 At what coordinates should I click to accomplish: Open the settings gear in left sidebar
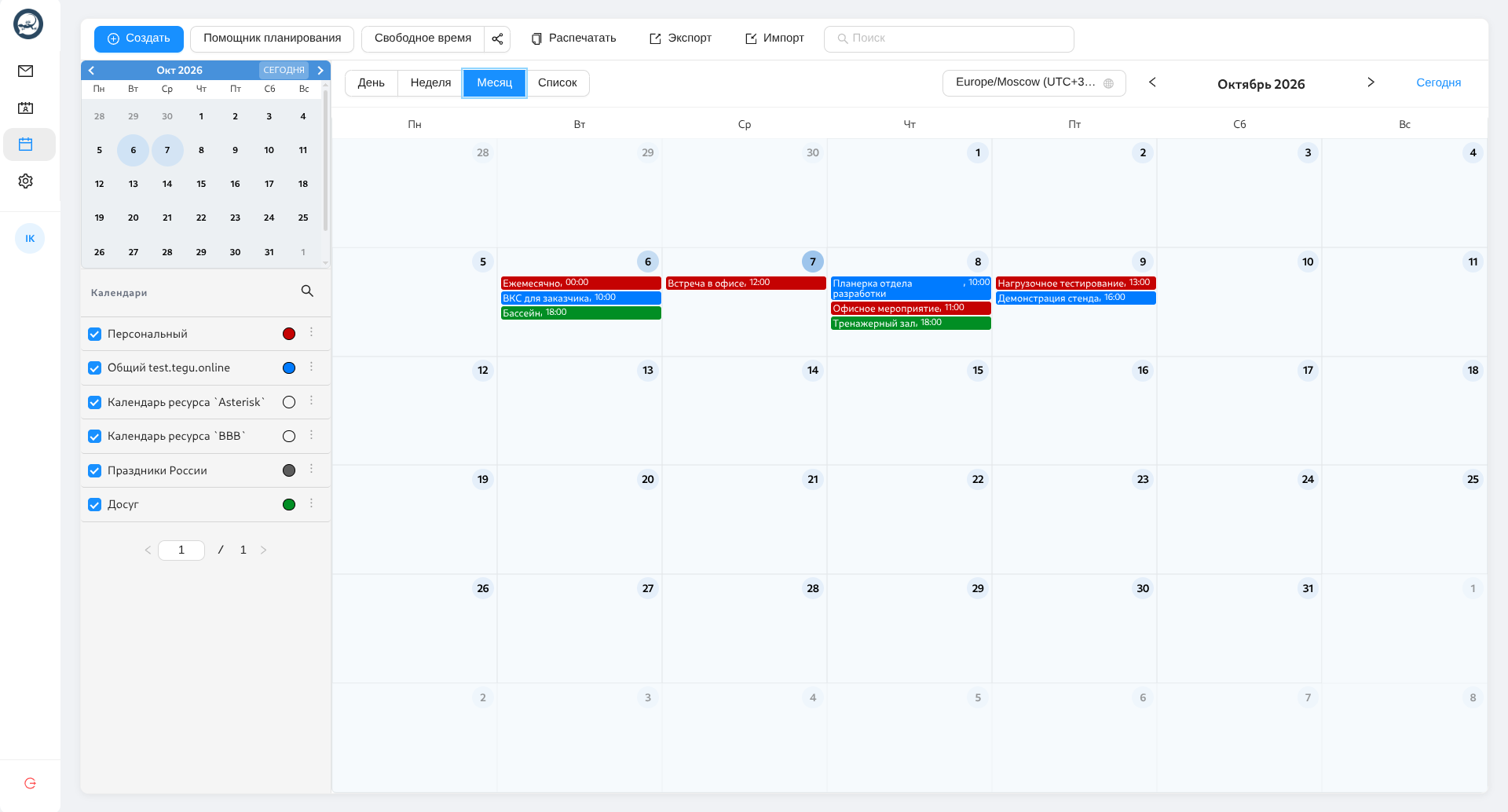26,181
